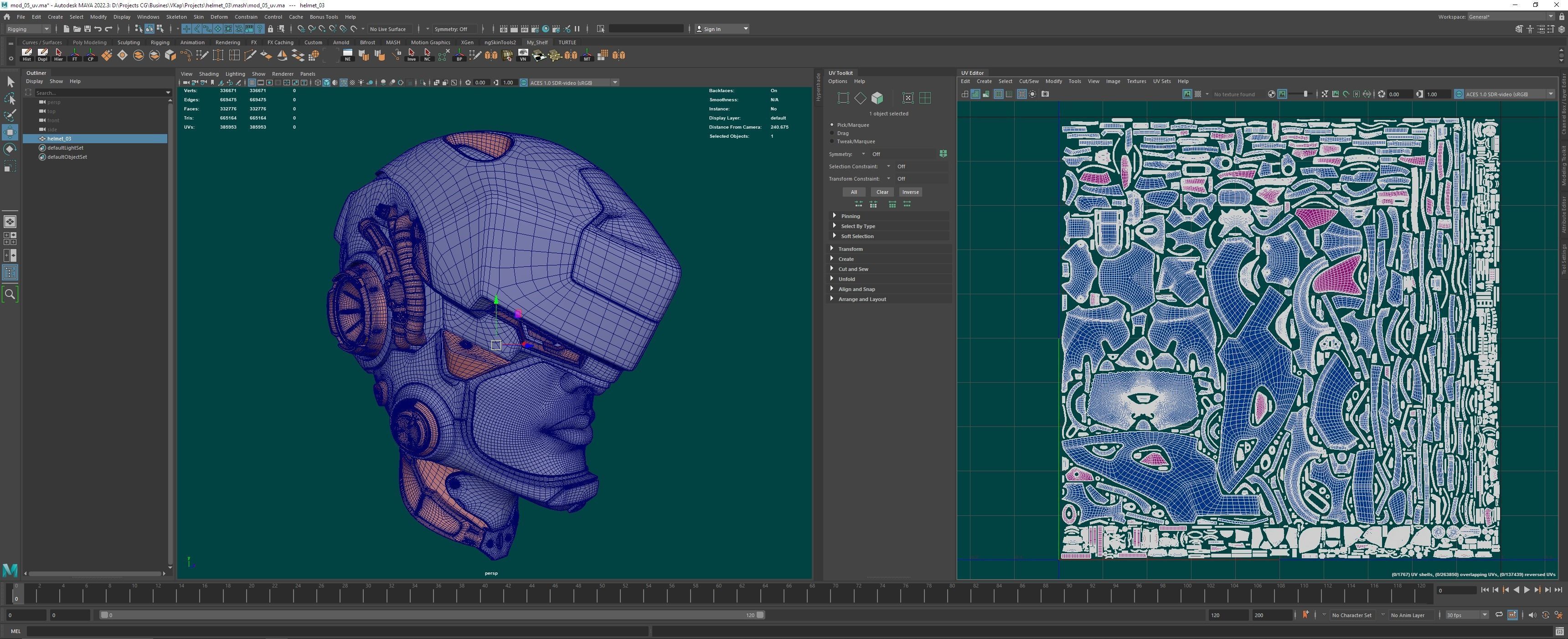The width and height of the screenshot is (1568, 639).
Task: Play the animation forward
Action: [x=1527, y=590]
